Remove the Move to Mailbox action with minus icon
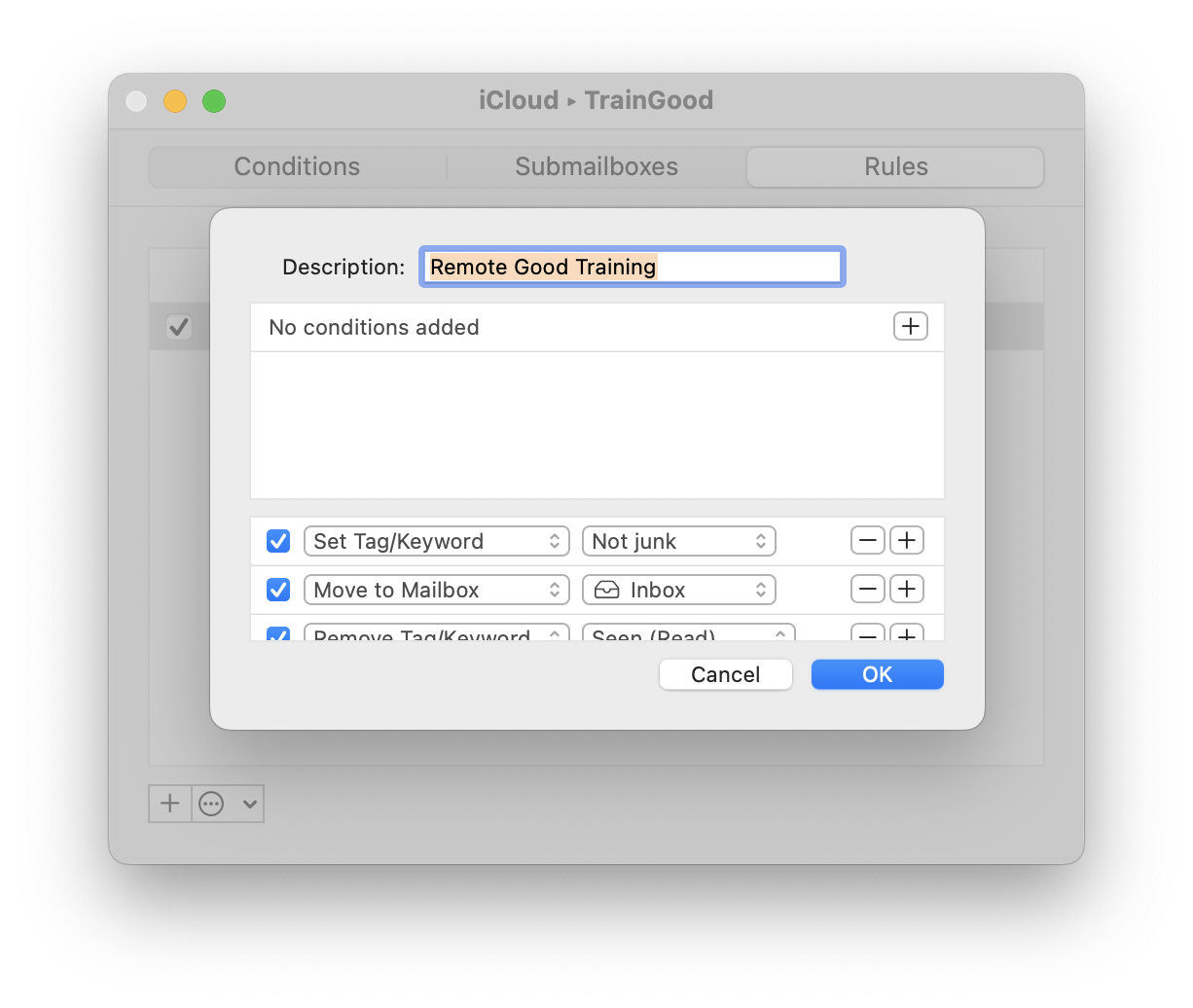 click(867, 589)
